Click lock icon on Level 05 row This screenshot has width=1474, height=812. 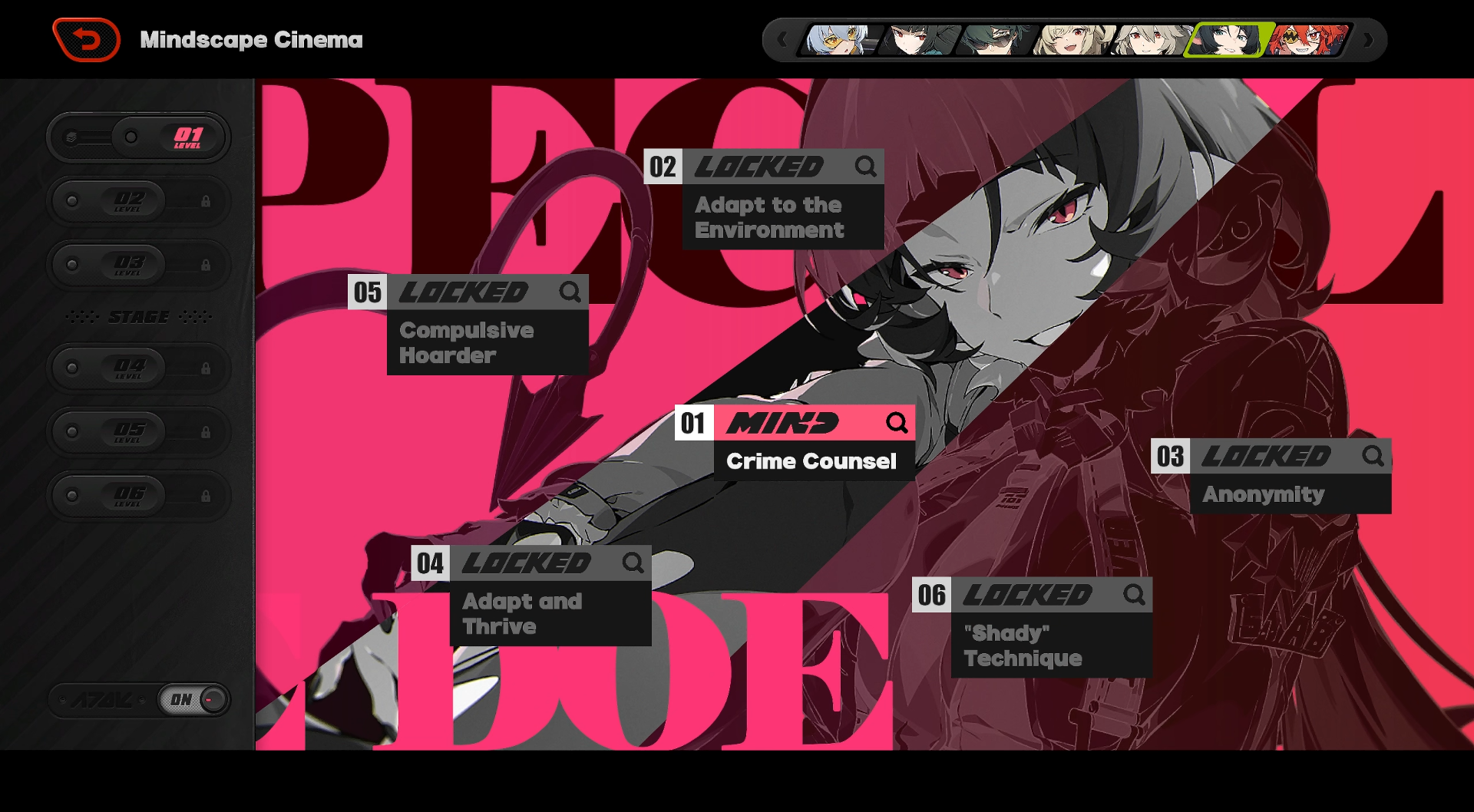click(206, 432)
